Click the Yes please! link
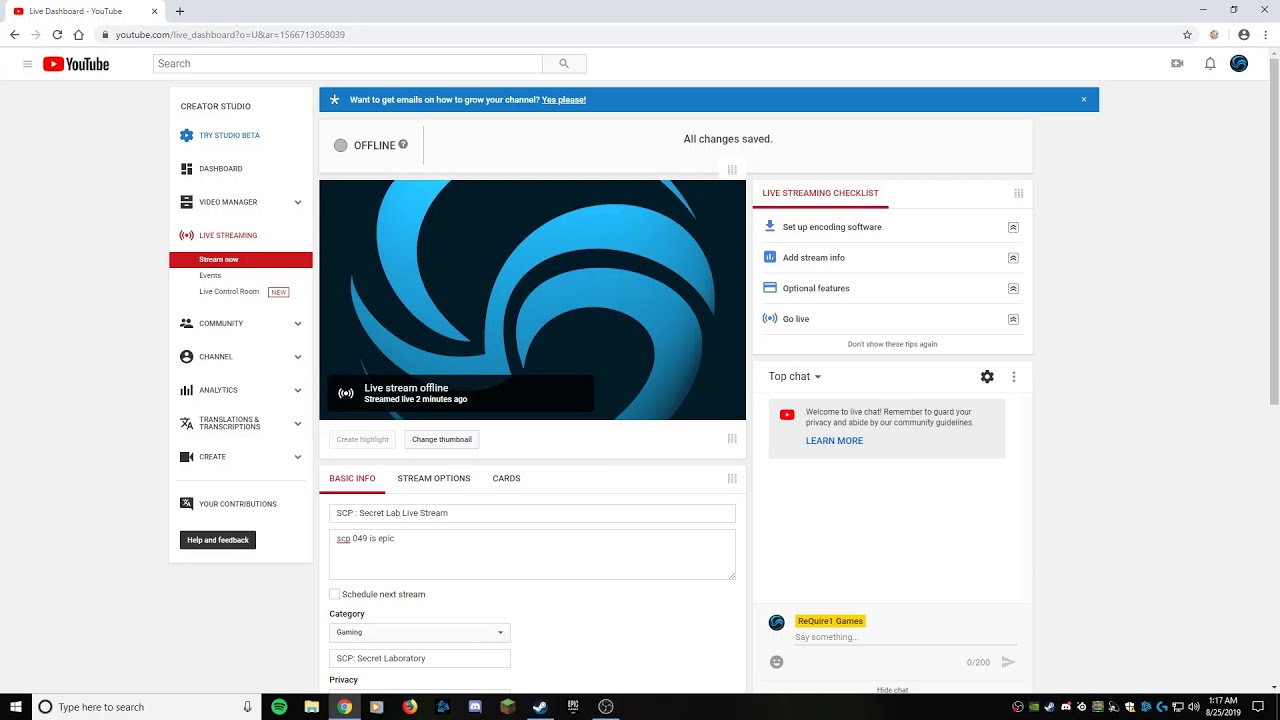1280x720 pixels. click(x=564, y=100)
